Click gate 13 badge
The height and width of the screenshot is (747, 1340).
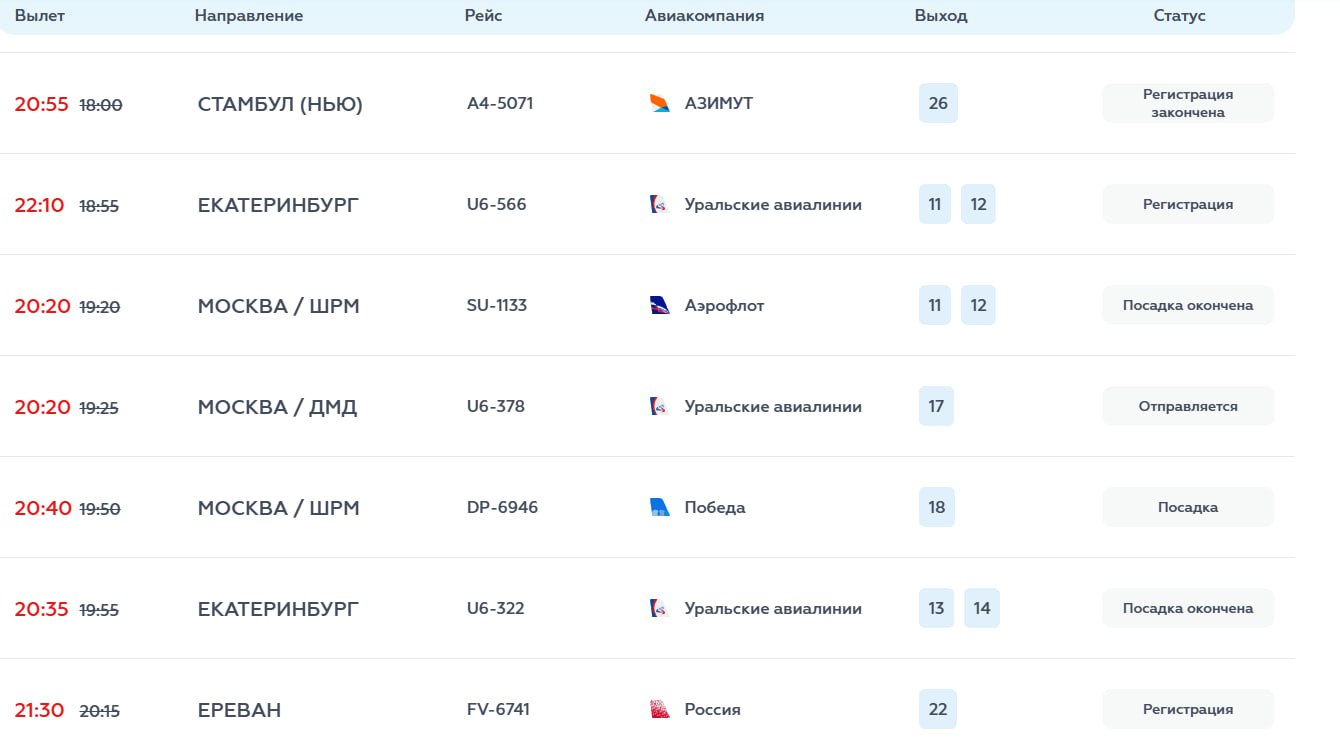tap(936, 608)
